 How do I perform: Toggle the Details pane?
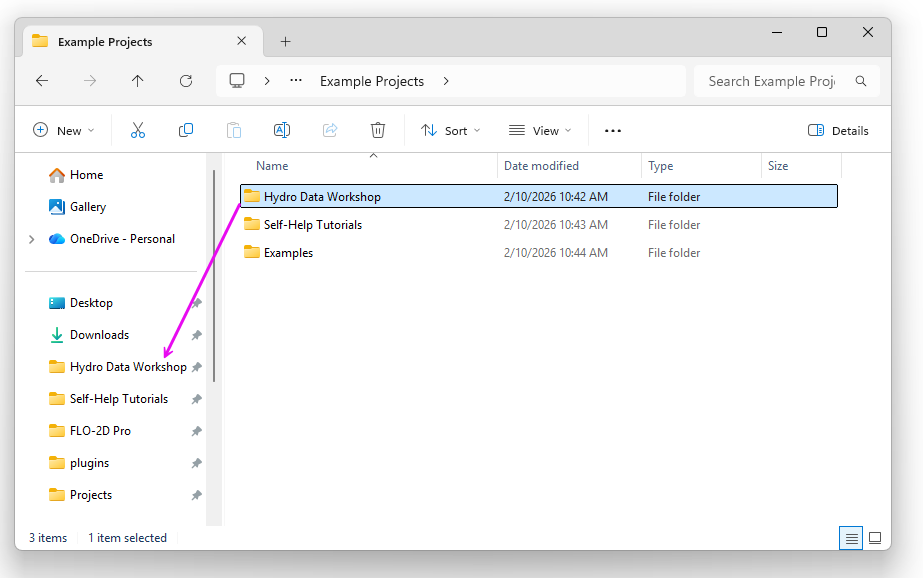click(838, 130)
